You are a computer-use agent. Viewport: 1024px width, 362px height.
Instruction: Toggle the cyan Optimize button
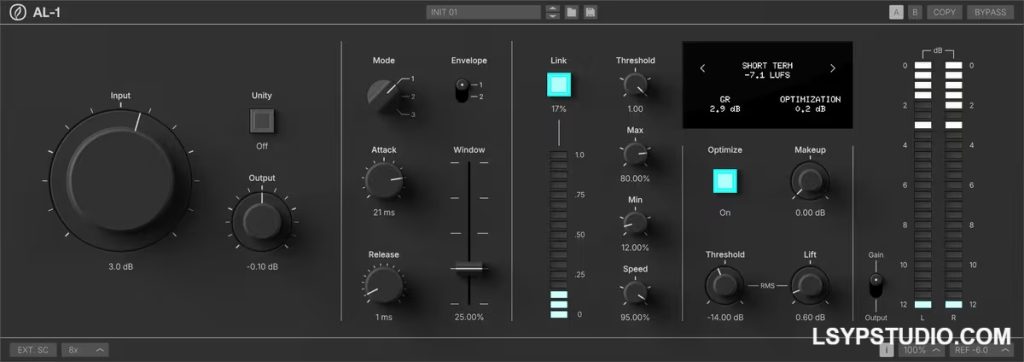coord(725,181)
